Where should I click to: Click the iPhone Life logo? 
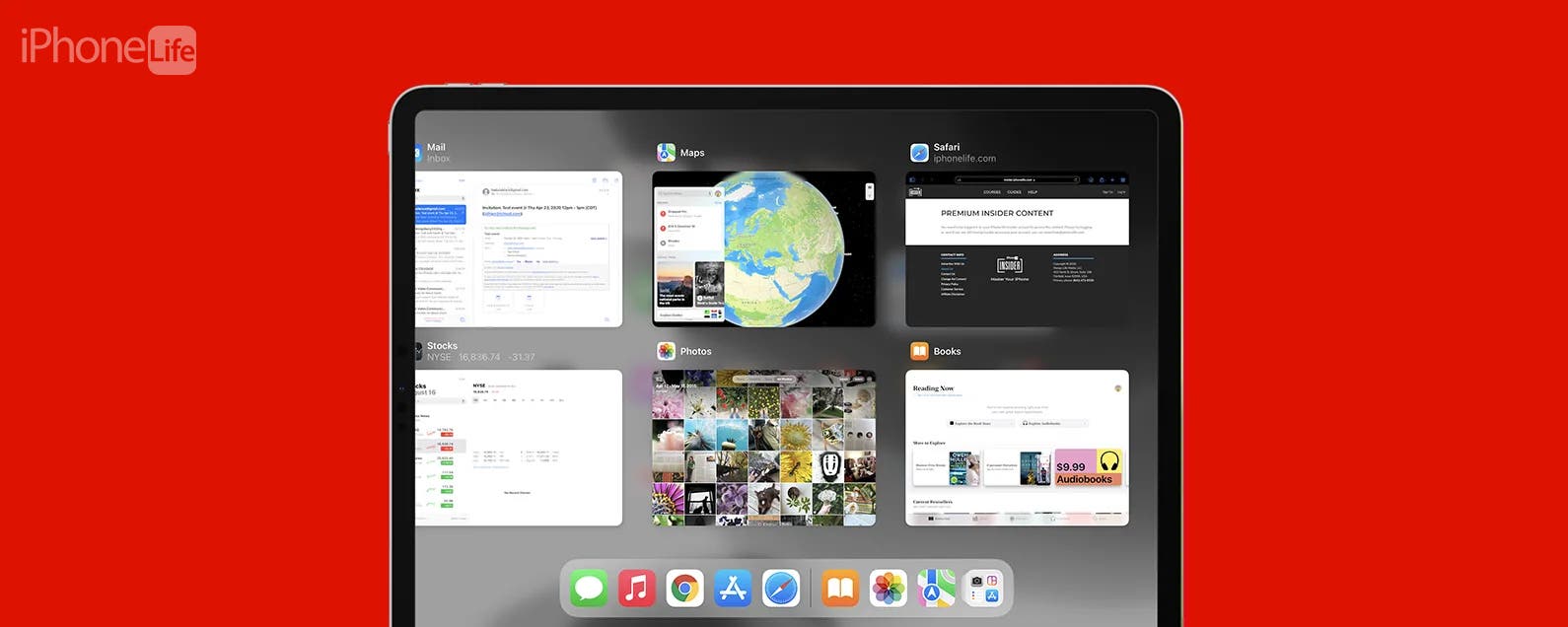pos(108,48)
